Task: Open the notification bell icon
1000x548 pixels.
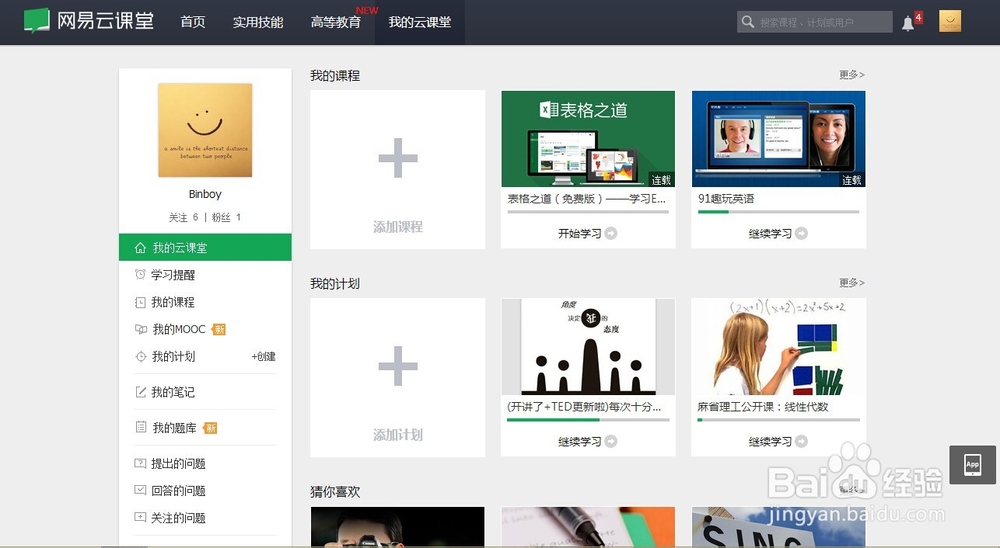Action: 908,24
